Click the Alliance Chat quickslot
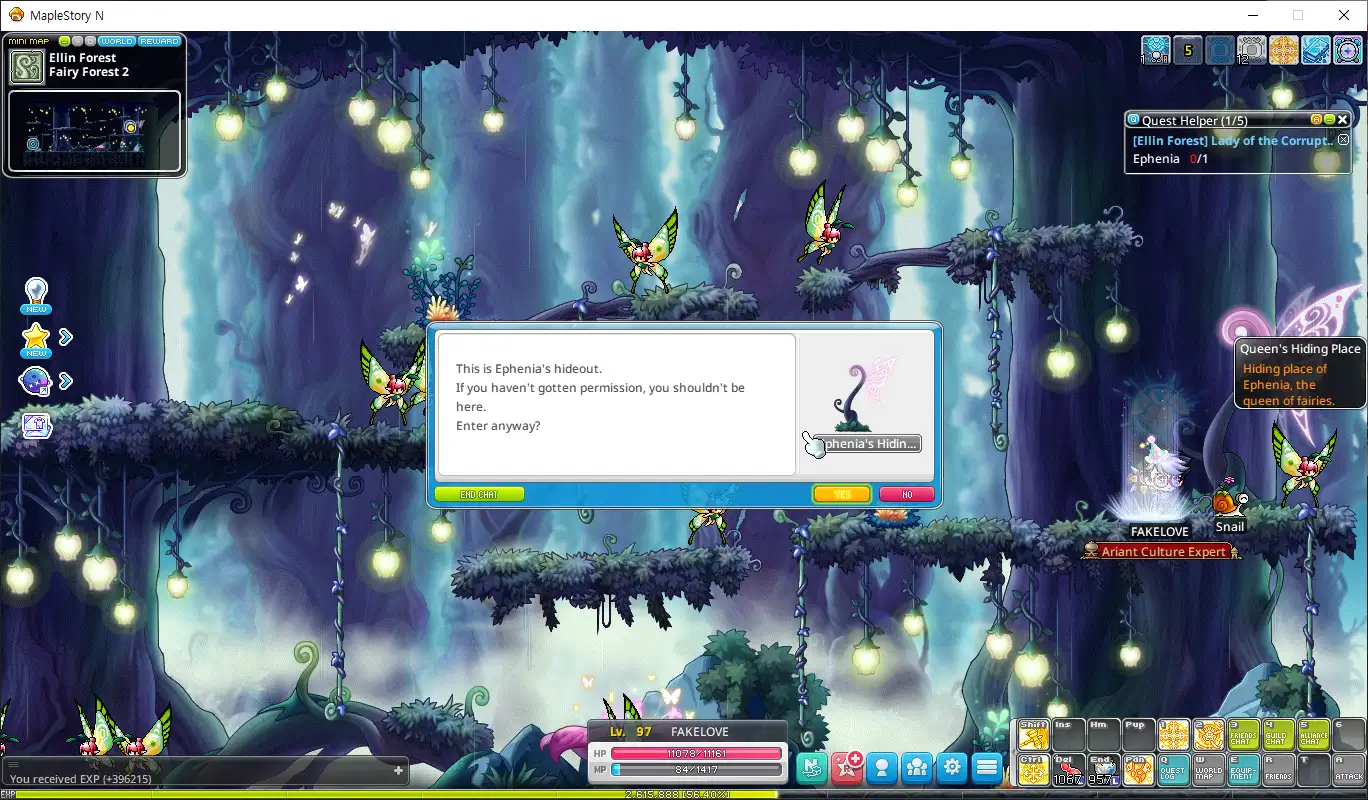The width and height of the screenshot is (1368, 800). (1314, 735)
